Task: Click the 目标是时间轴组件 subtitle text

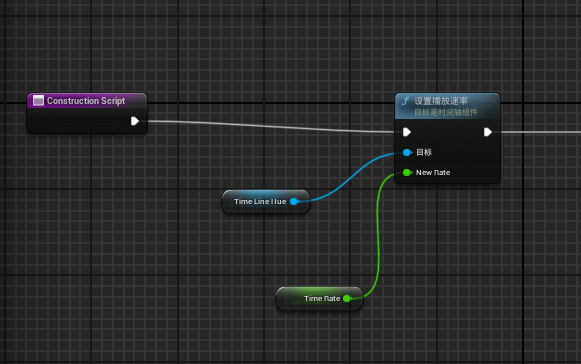Action: coord(446,112)
